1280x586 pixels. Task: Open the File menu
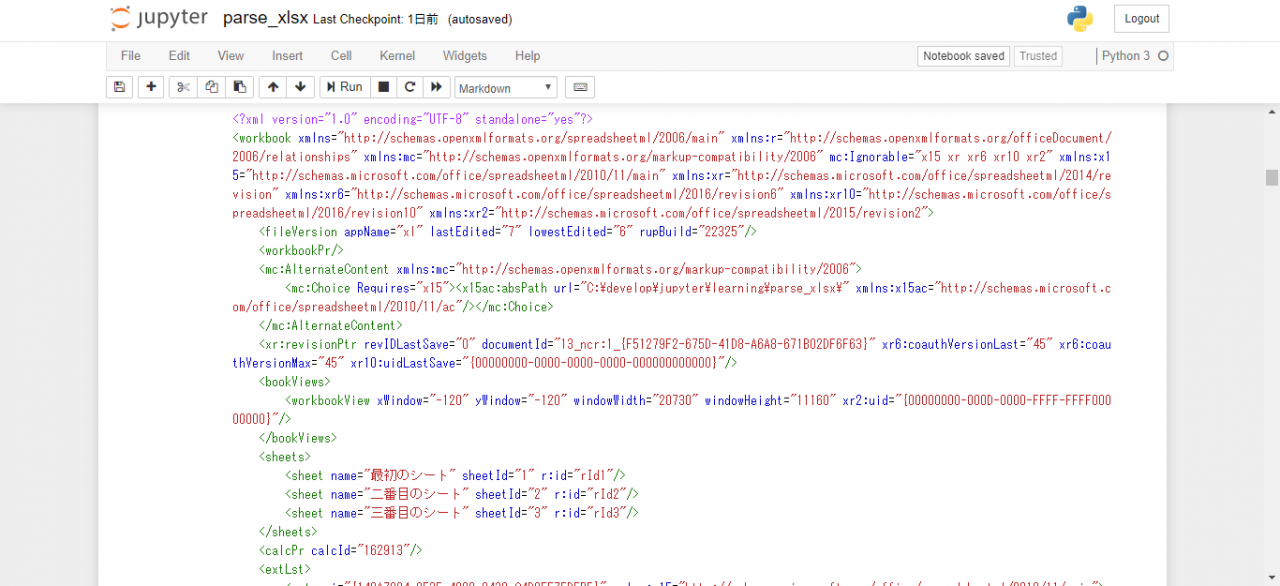point(130,56)
